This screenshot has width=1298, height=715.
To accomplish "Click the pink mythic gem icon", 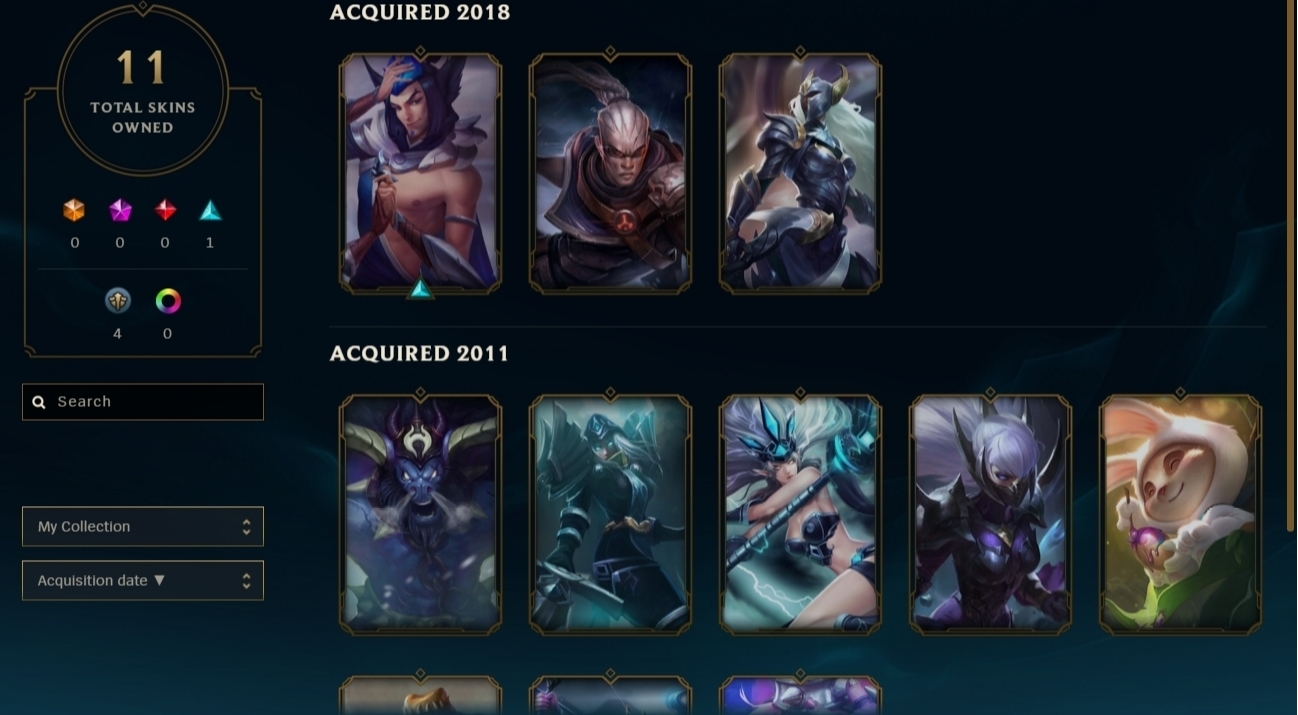I will pyautogui.click(x=120, y=210).
